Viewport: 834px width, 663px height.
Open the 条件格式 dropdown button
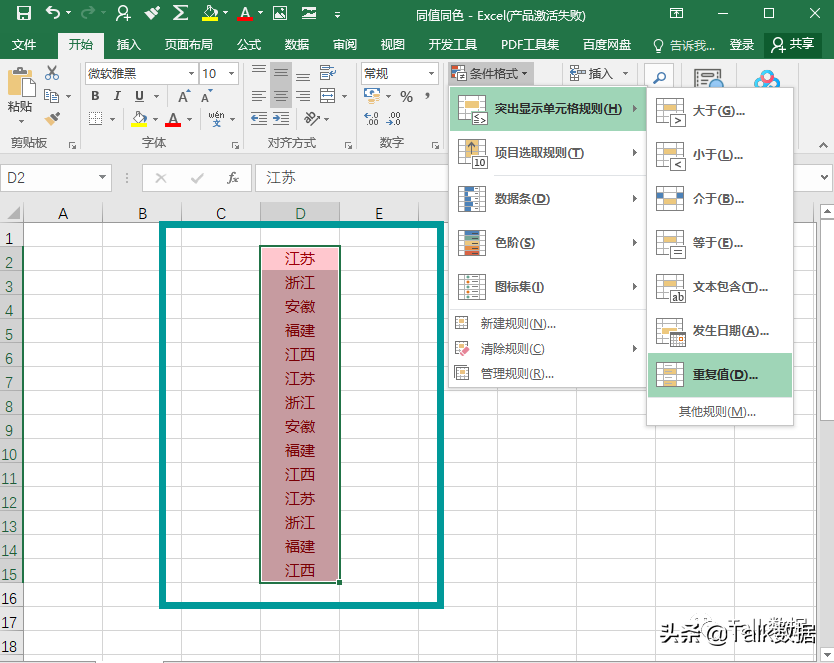490,73
